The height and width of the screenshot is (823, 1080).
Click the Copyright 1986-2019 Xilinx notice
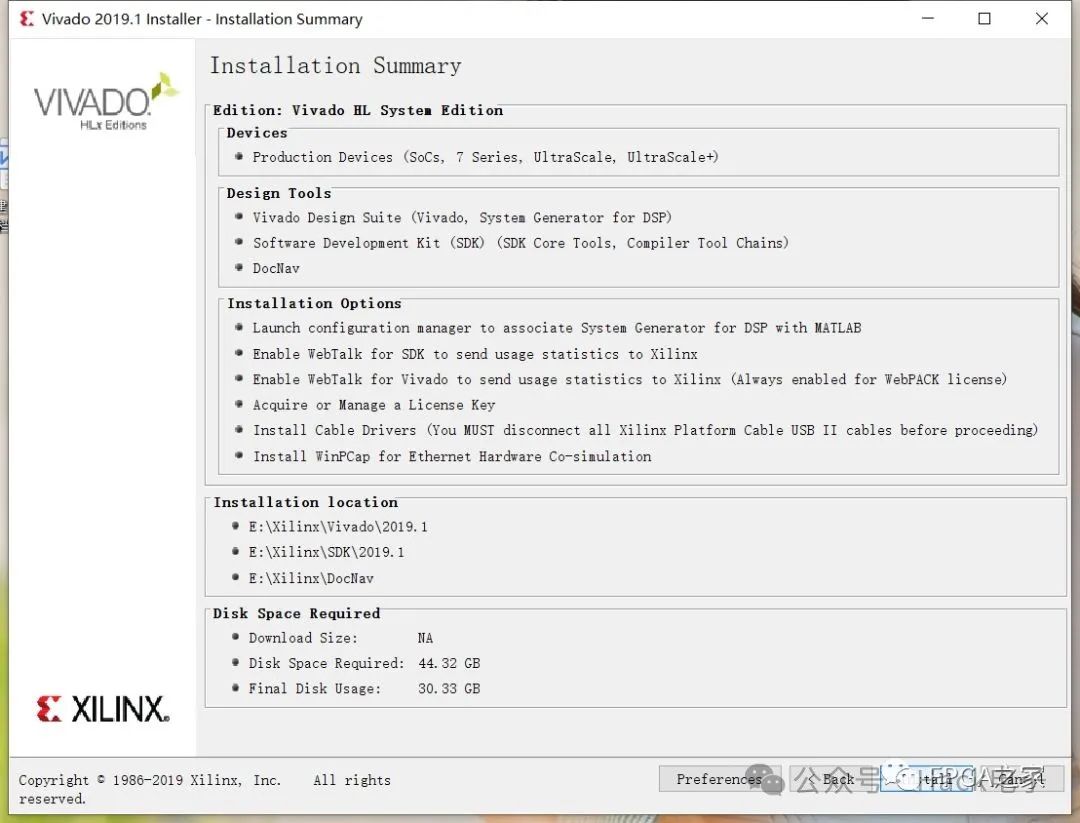[x=205, y=789]
